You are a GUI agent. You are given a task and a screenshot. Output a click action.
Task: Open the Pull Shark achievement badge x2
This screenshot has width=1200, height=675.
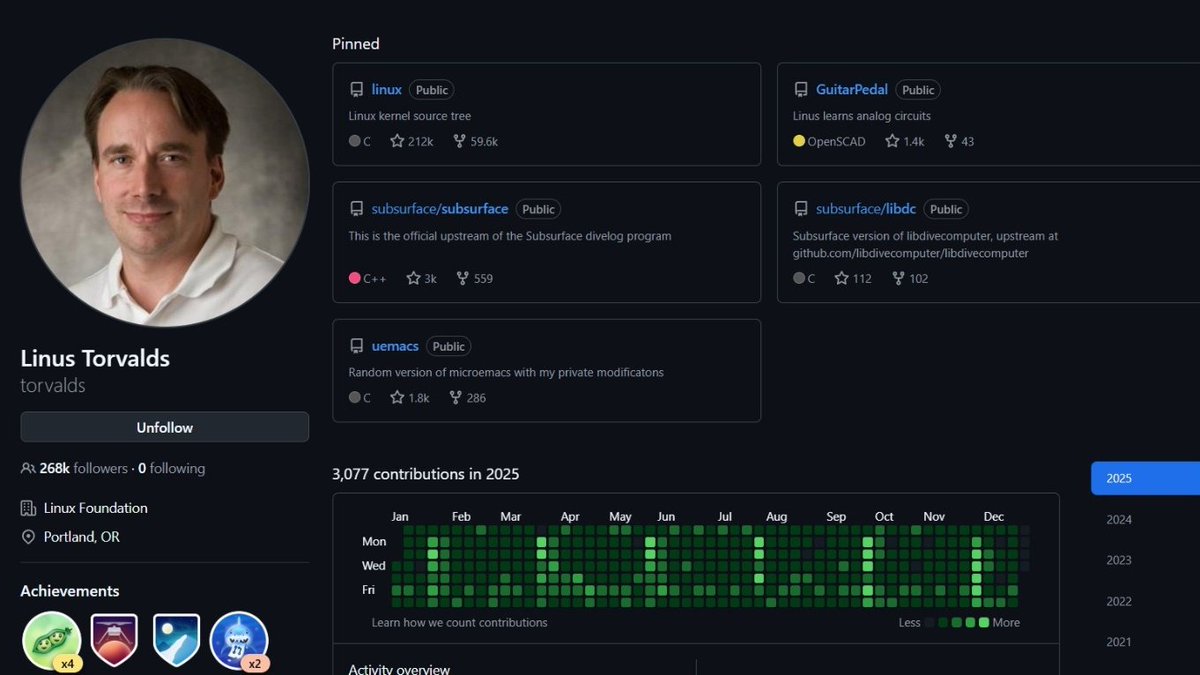[239, 641]
